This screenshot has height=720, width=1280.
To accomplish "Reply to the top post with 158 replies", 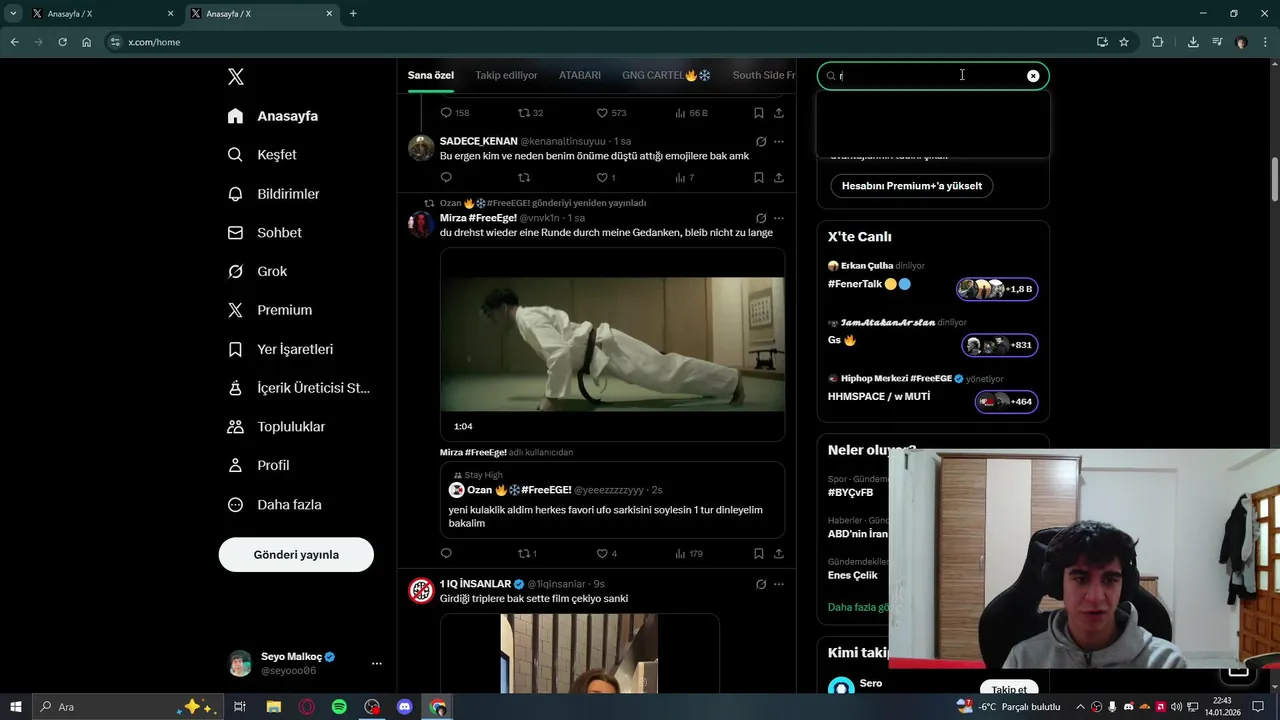I will click(x=455, y=113).
